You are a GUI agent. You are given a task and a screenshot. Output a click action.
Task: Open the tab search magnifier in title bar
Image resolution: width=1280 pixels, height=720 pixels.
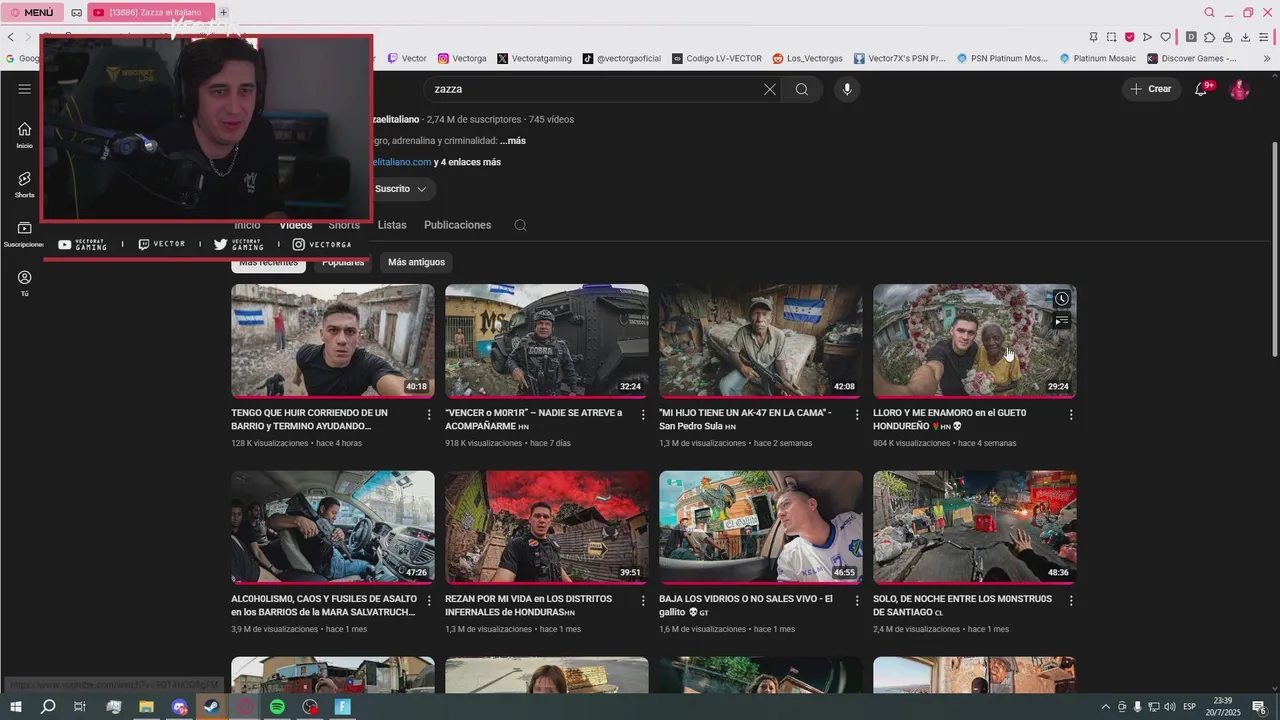[x=1209, y=12]
